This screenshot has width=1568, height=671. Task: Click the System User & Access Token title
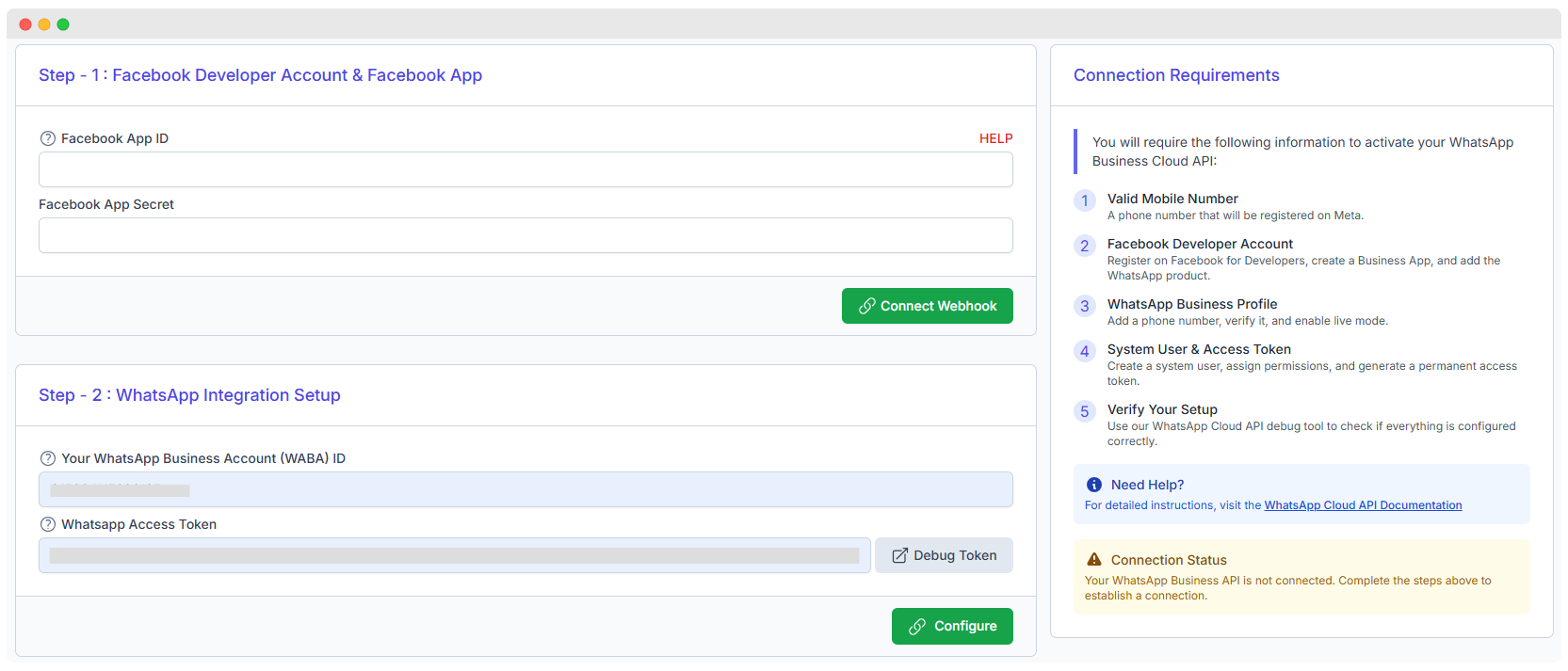1199,349
